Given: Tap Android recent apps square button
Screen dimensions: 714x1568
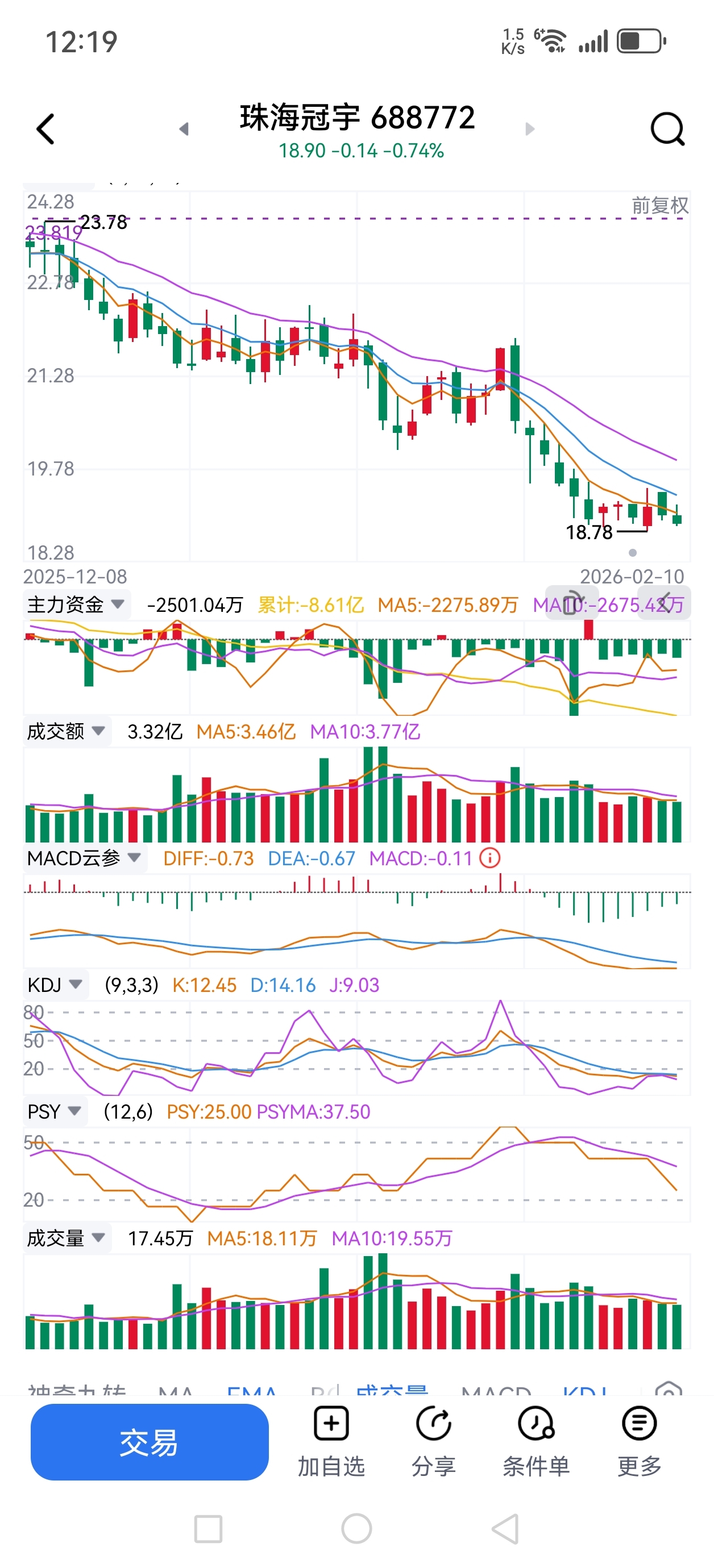Looking at the screenshot, I should pos(207,1529).
